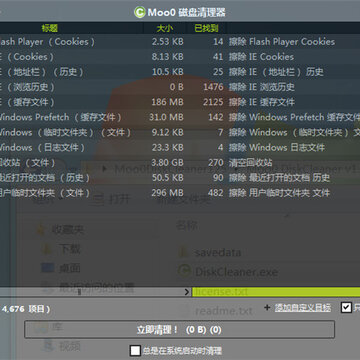Enable the 总是在系统启动时清理 checkbox
360x360 pixels.
[135, 351]
